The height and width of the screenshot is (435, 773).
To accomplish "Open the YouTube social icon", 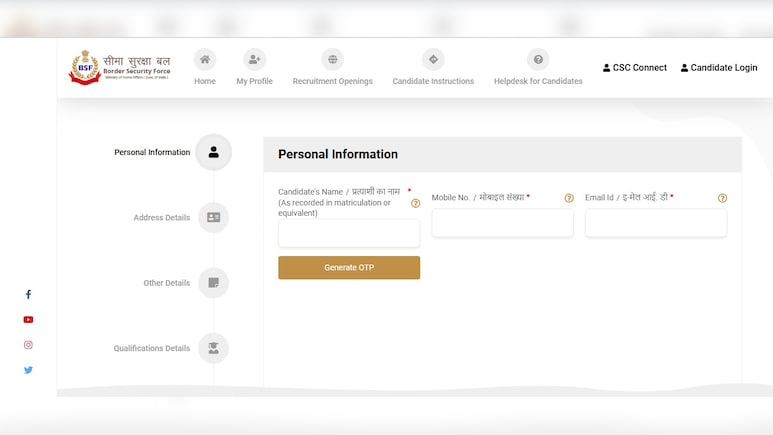I will [x=28, y=320].
